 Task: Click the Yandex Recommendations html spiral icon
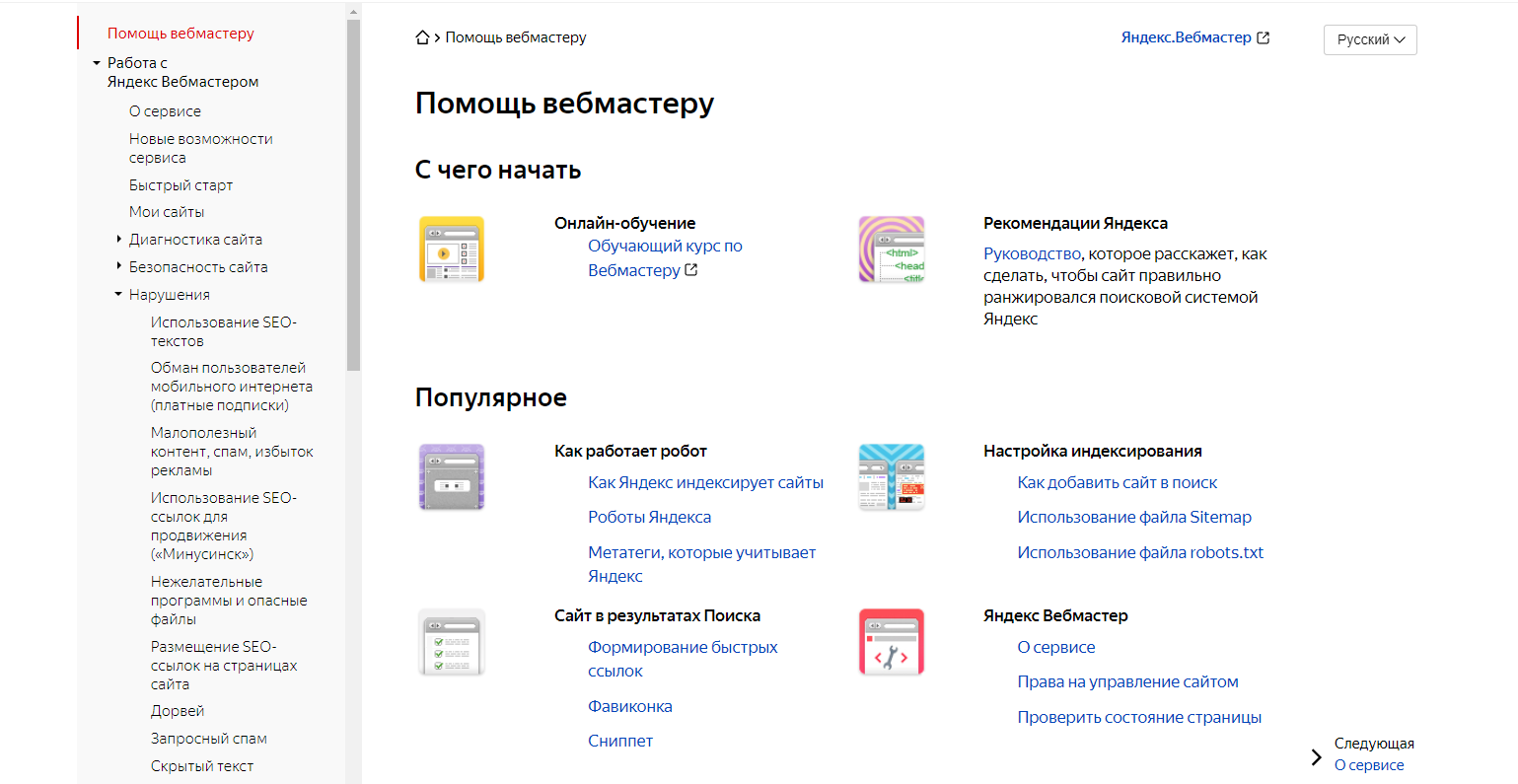coord(892,249)
